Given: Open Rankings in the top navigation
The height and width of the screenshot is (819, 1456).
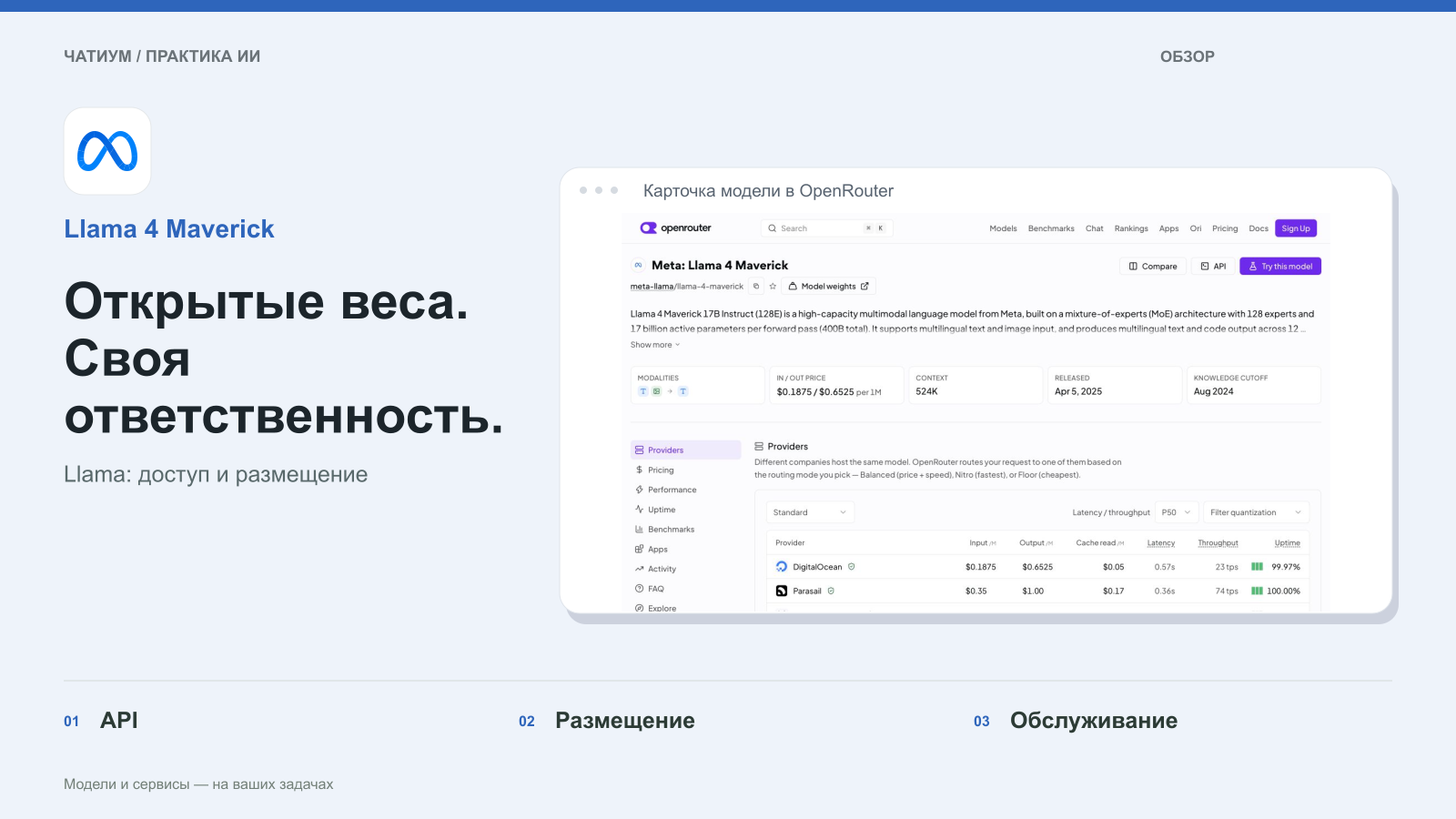Looking at the screenshot, I should [x=1131, y=228].
